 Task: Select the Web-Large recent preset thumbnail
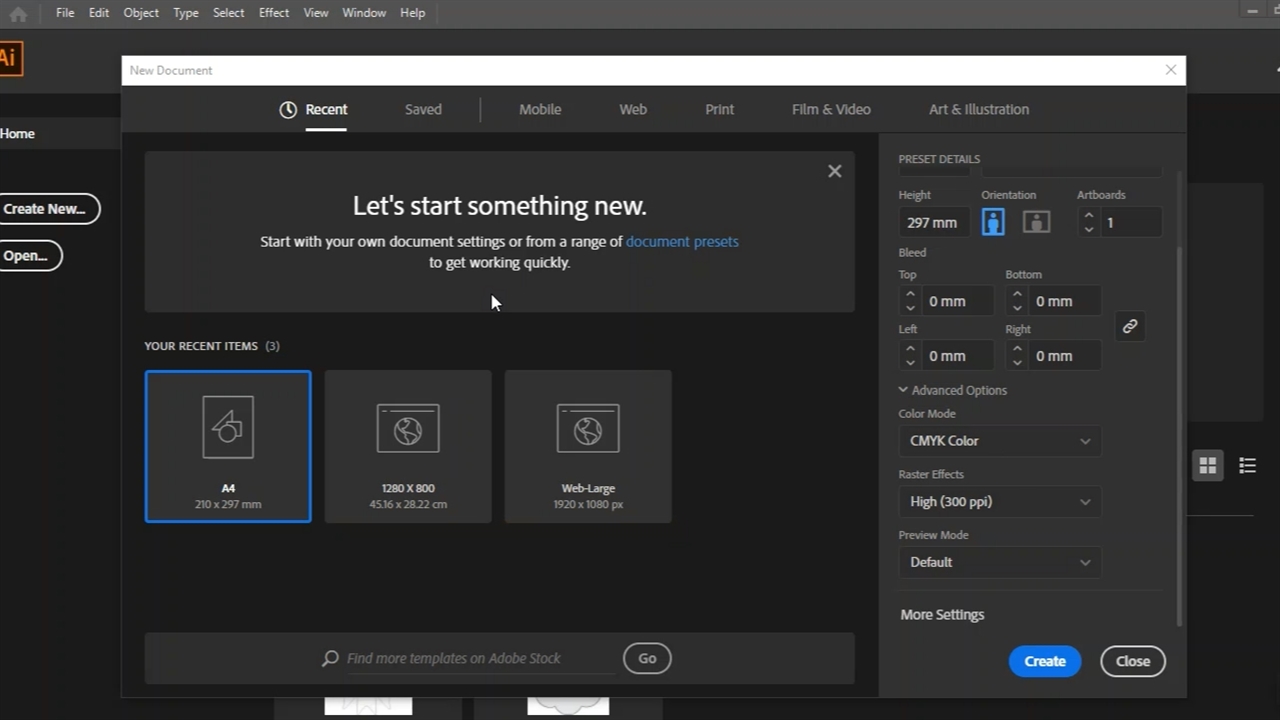point(588,446)
